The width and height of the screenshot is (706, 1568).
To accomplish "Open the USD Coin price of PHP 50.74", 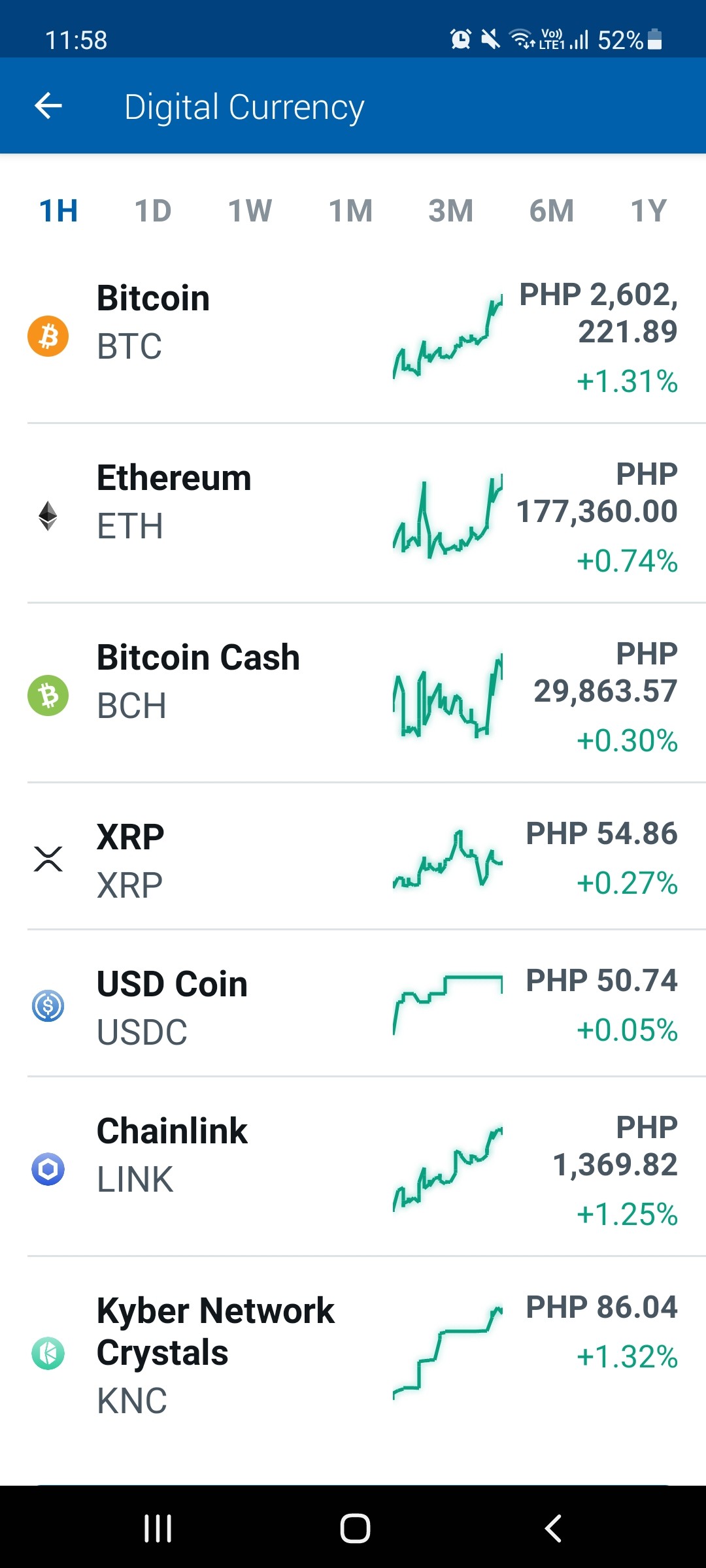I will pyautogui.click(x=602, y=981).
